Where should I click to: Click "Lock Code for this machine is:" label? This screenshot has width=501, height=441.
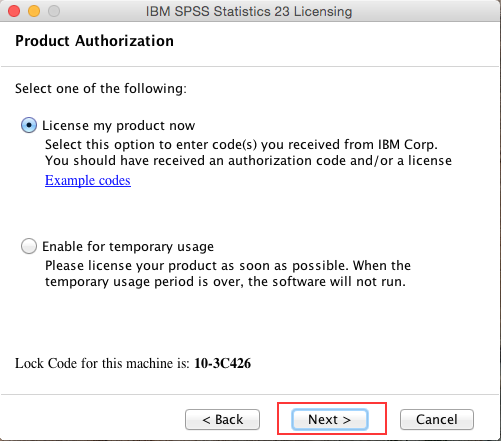pyautogui.click(x=102, y=363)
